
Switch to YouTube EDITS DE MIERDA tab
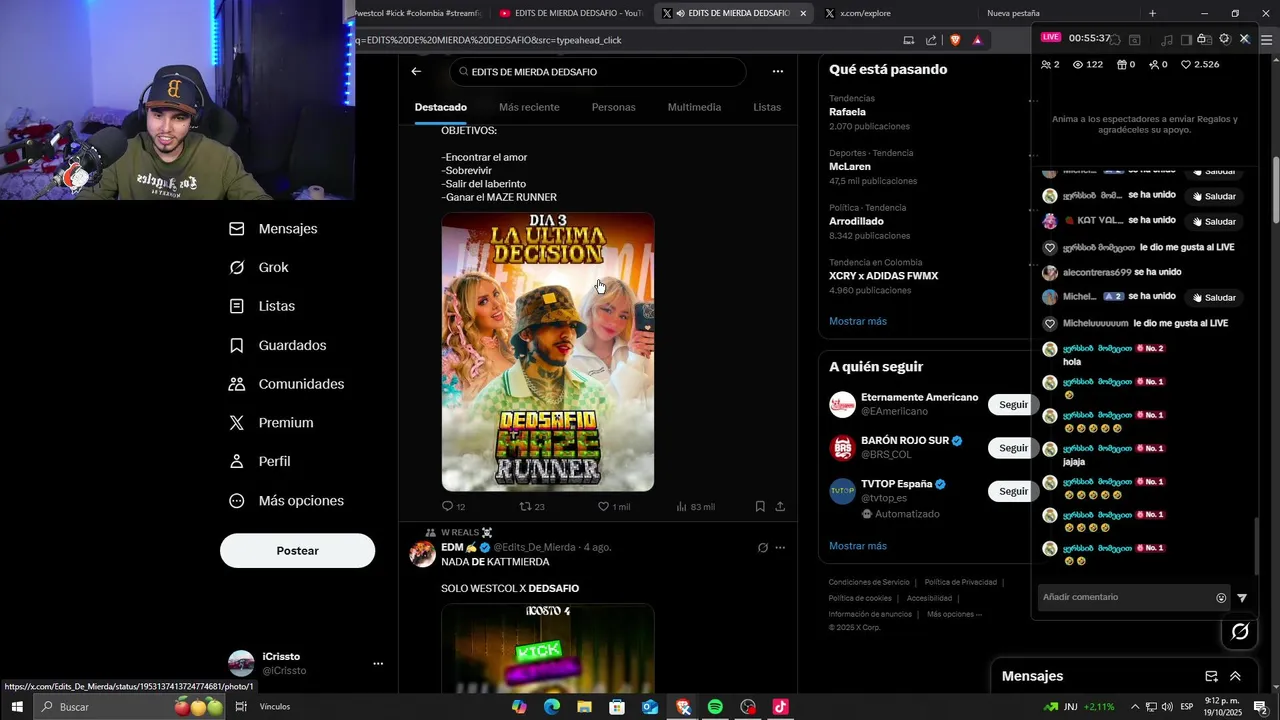(x=572, y=13)
